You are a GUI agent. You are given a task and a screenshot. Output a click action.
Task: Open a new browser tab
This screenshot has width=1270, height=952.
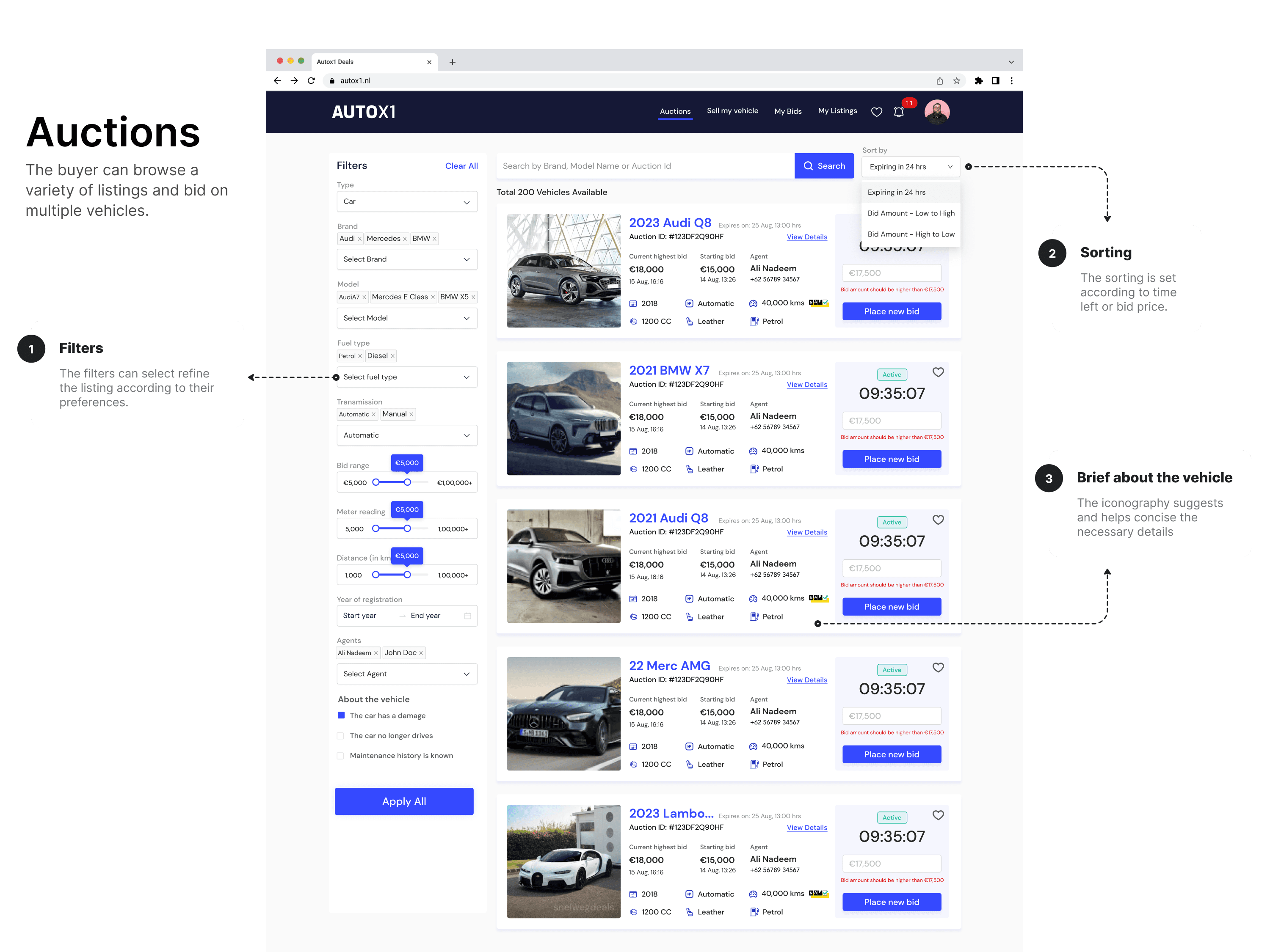[x=453, y=62]
